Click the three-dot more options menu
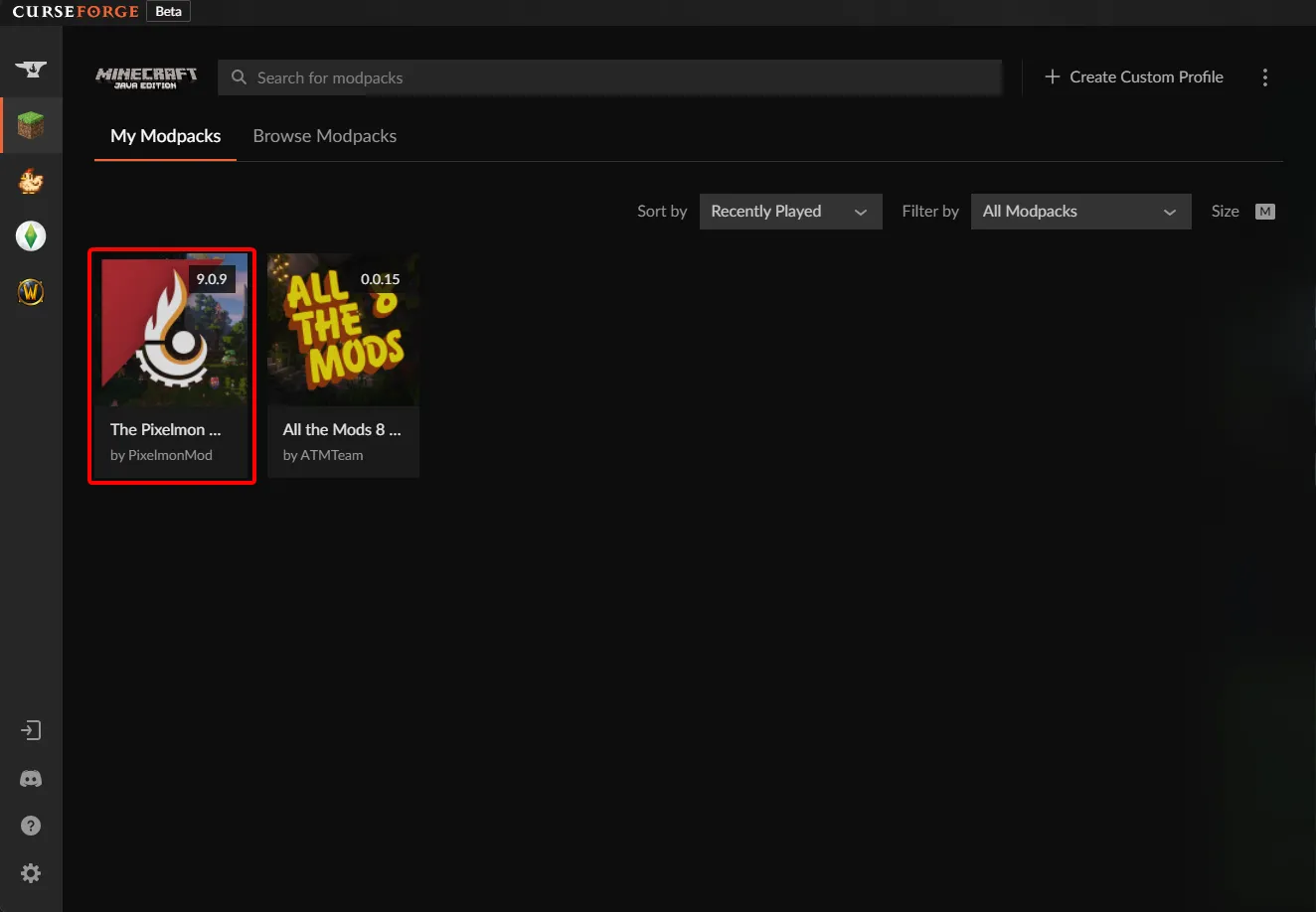Viewport: 1316px width, 912px height. 1264,77
